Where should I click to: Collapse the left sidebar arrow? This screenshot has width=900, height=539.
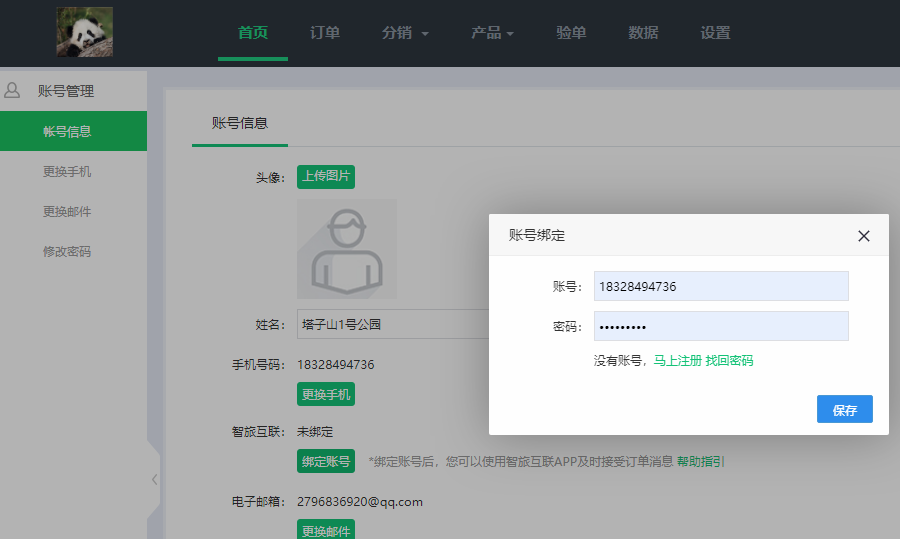154,479
